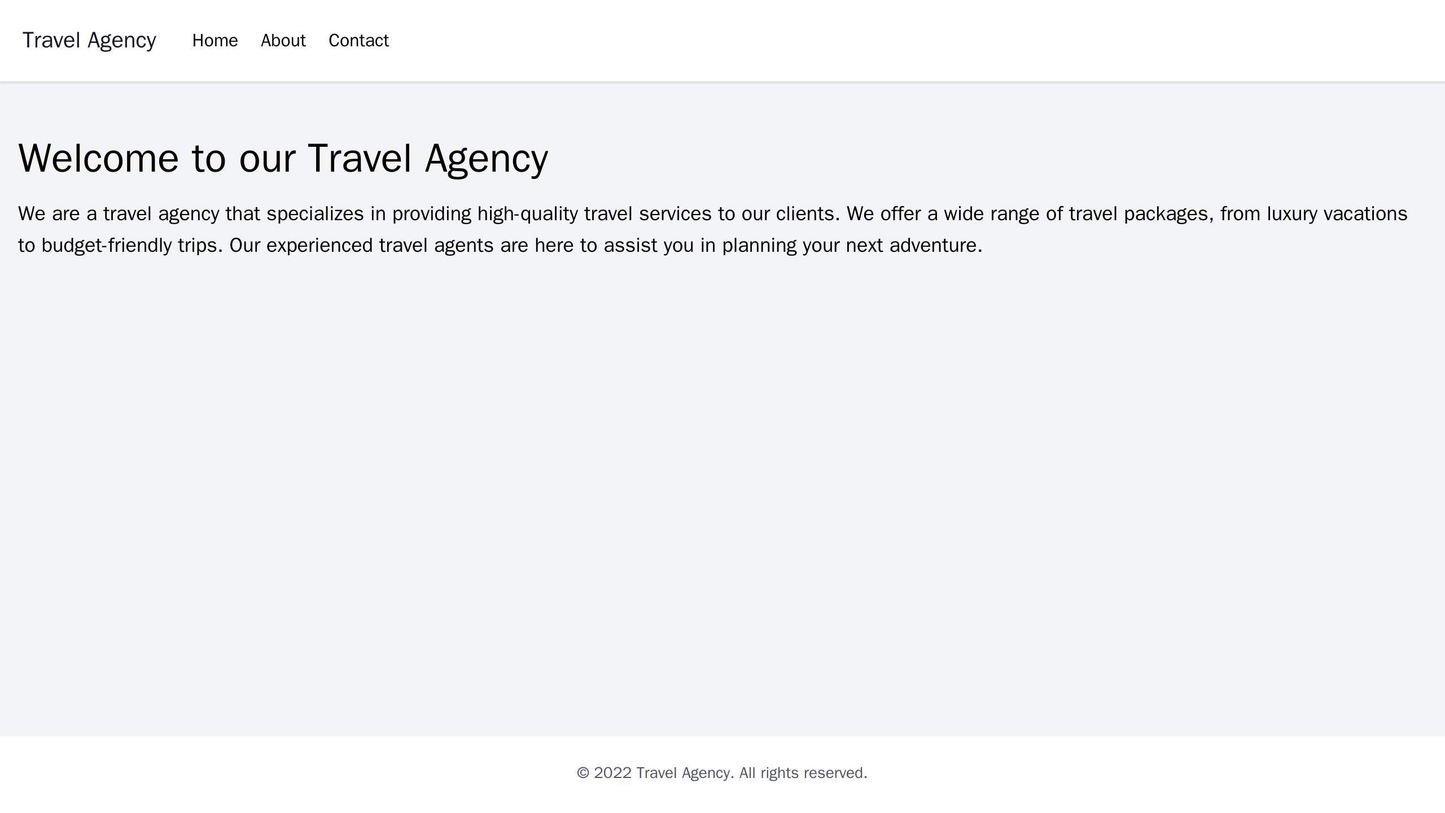The image size is (1445, 813).
Task: Select the Home navigation link
Action: tap(215, 40)
